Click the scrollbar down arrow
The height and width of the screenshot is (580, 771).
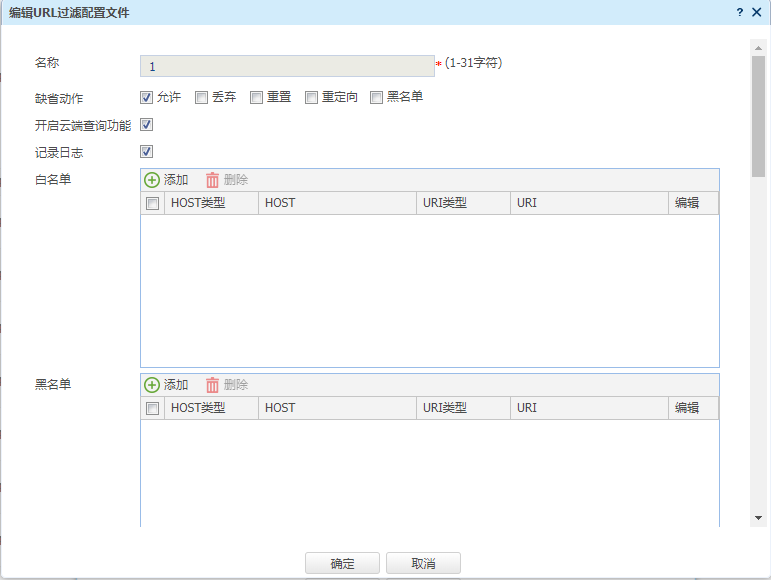[x=758, y=518]
